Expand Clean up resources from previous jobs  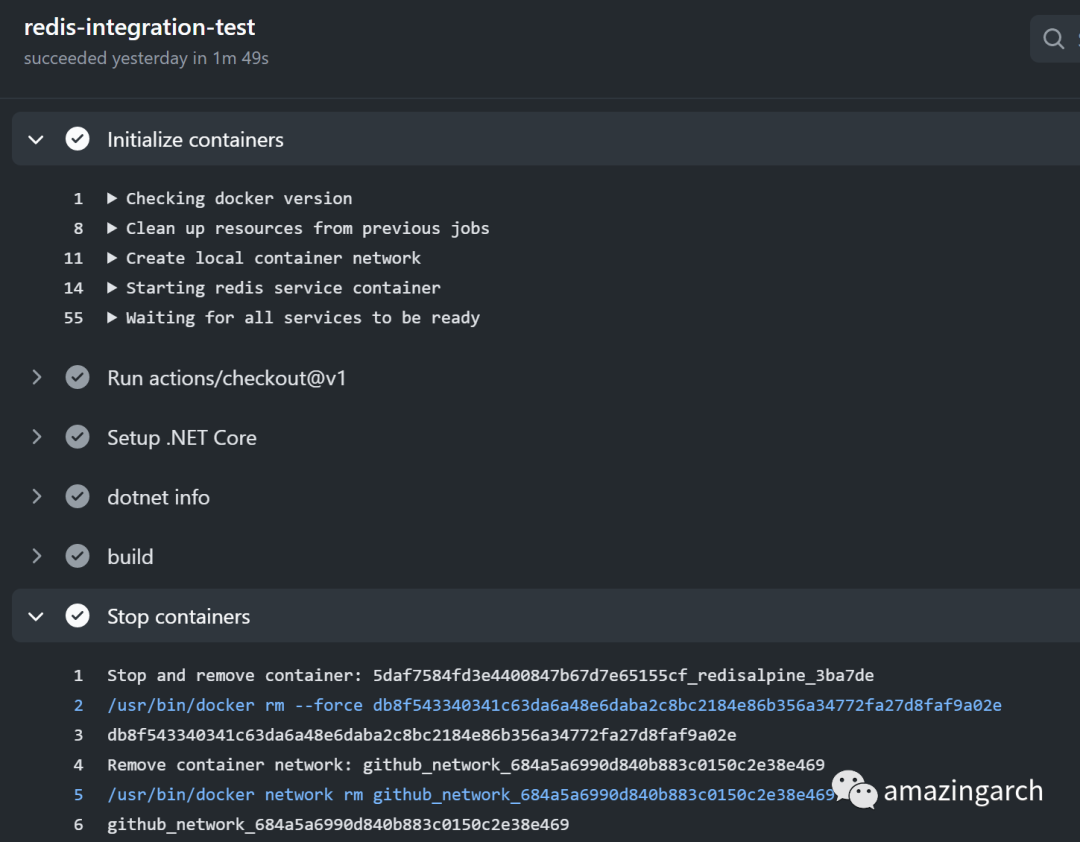point(112,228)
